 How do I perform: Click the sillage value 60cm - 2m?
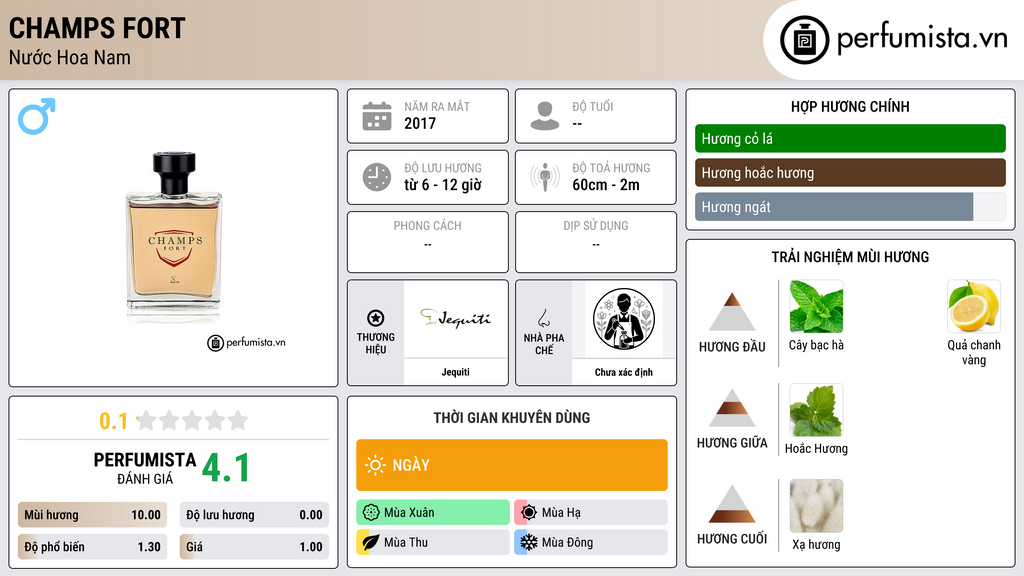pyautogui.click(x=606, y=185)
